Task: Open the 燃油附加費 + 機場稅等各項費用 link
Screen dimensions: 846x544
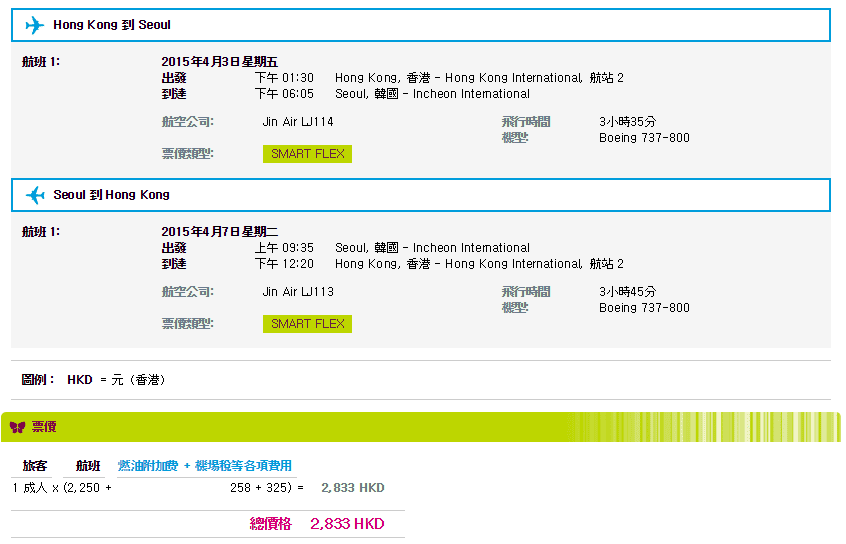Action: pyautogui.click(x=205, y=466)
